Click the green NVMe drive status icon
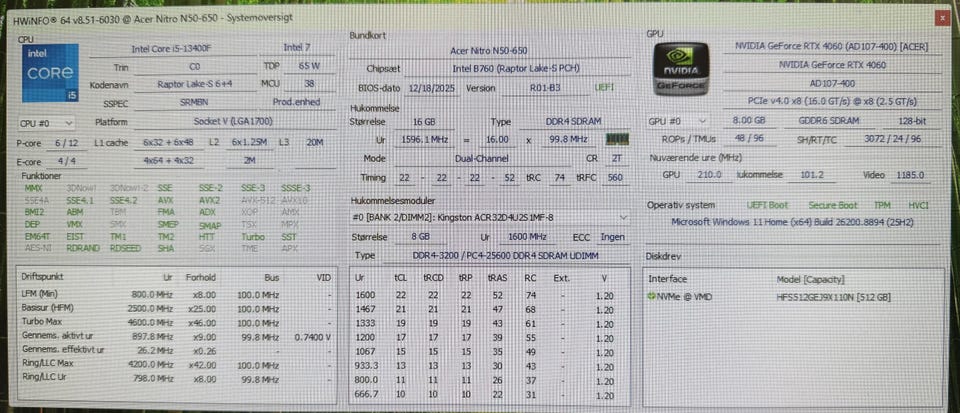This screenshot has width=960, height=413. (x=652, y=297)
